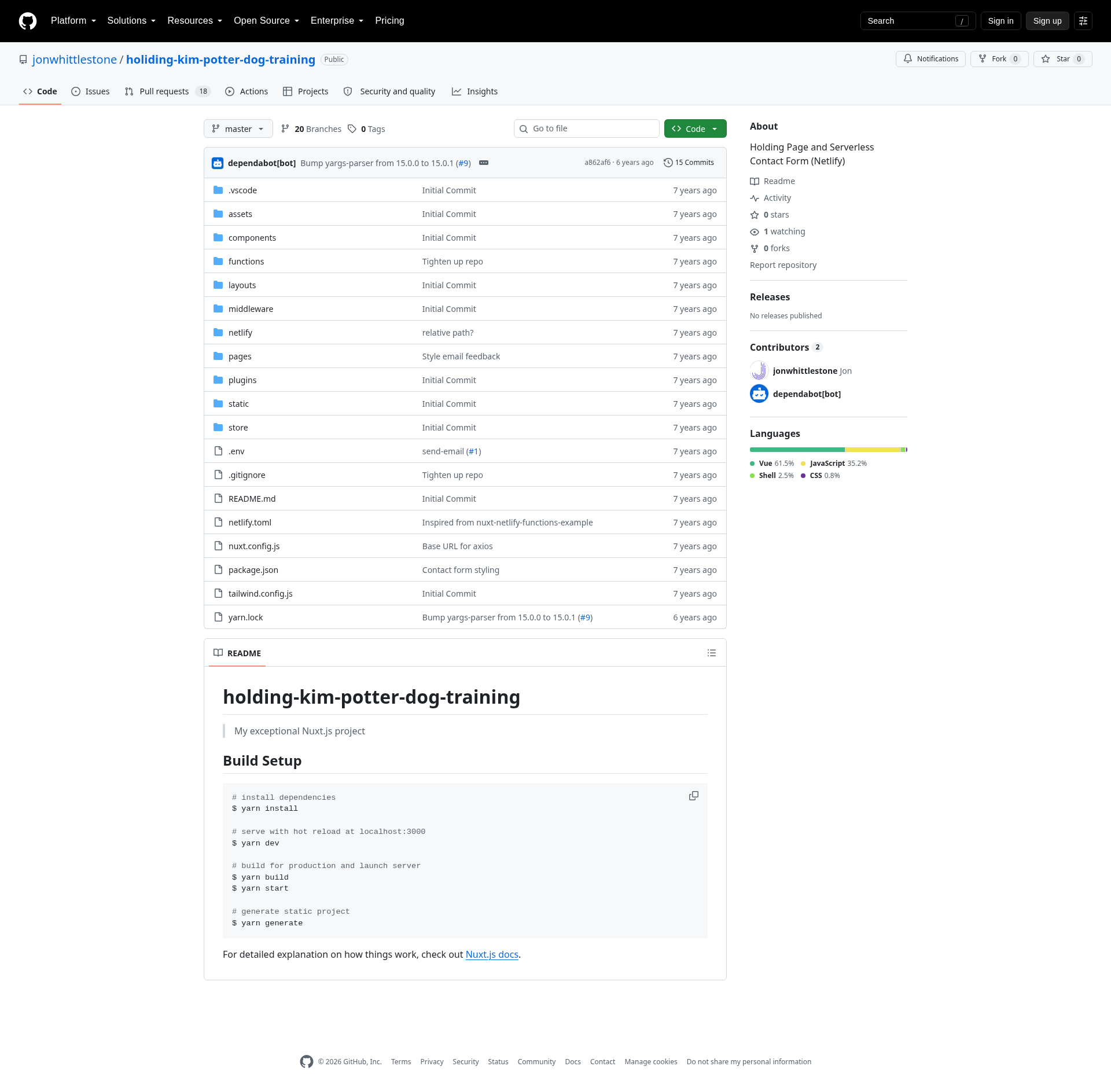Image resolution: width=1111 pixels, height=1092 pixels.
Task: Click the forks icon in About
Action: click(x=755, y=248)
